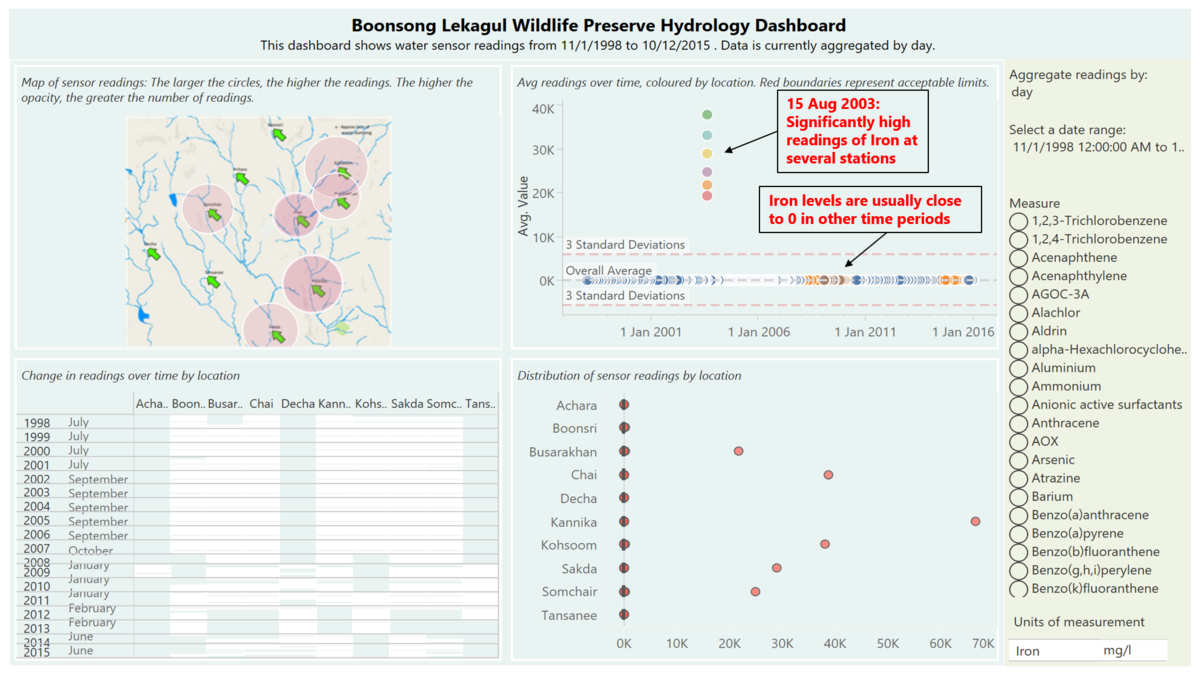
Task: Choose the Atrazine measure option
Action: [1018, 478]
